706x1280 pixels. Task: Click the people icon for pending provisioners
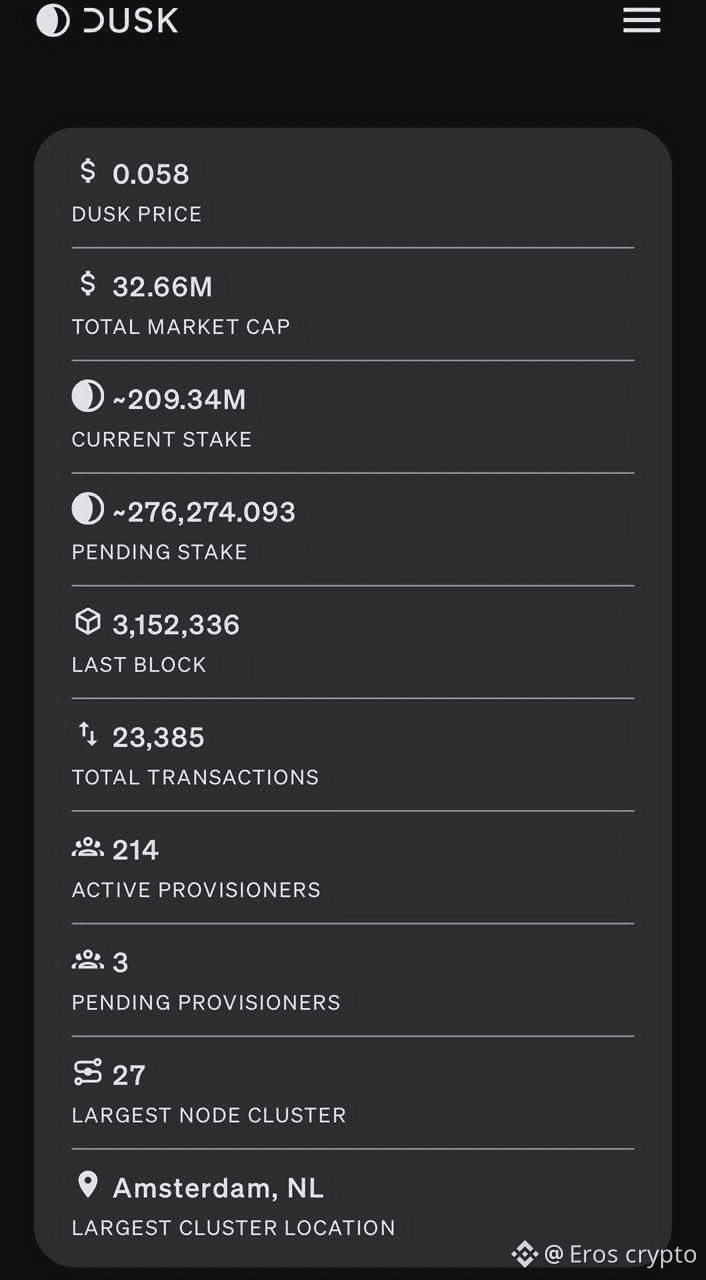click(x=88, y=962)
